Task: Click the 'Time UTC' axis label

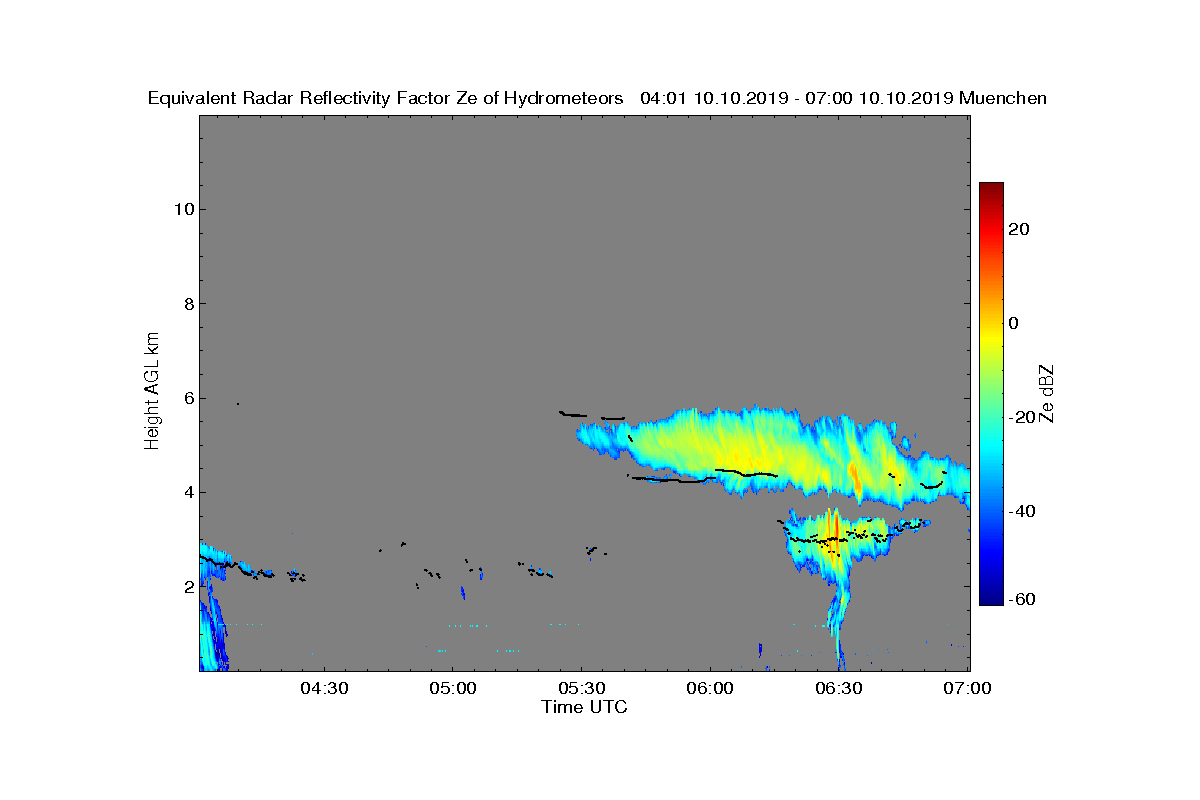Action: (585, 707)
